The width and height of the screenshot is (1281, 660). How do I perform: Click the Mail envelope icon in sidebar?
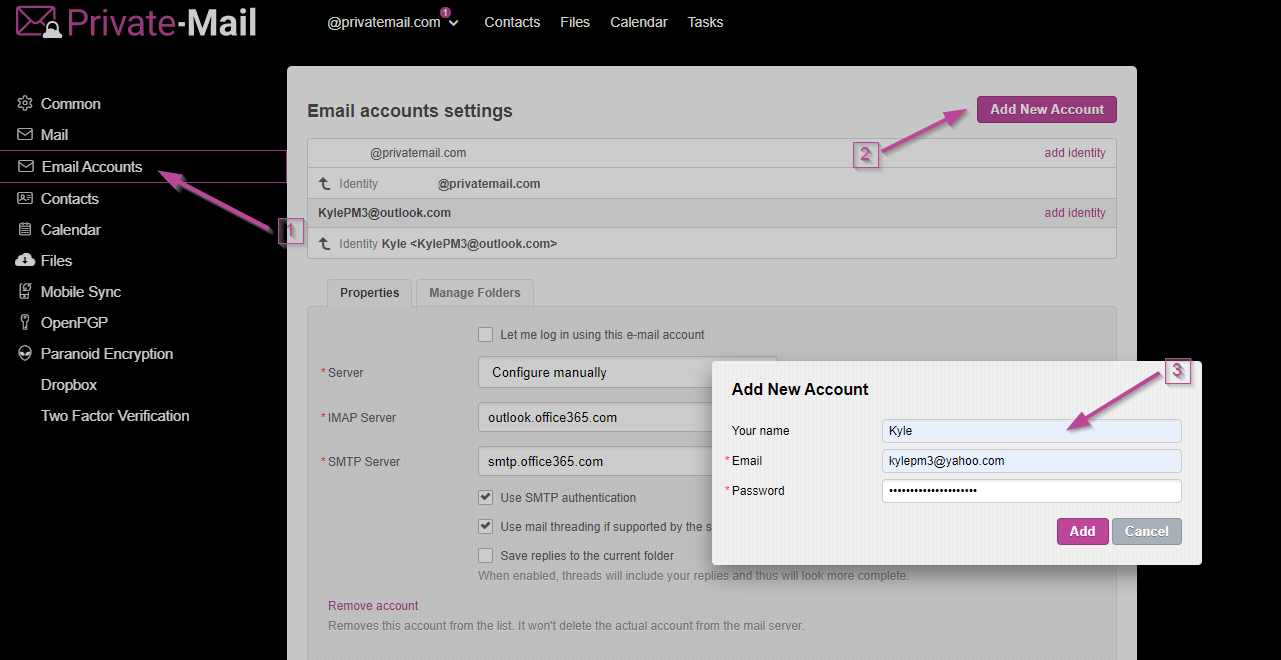pos(25,135)
